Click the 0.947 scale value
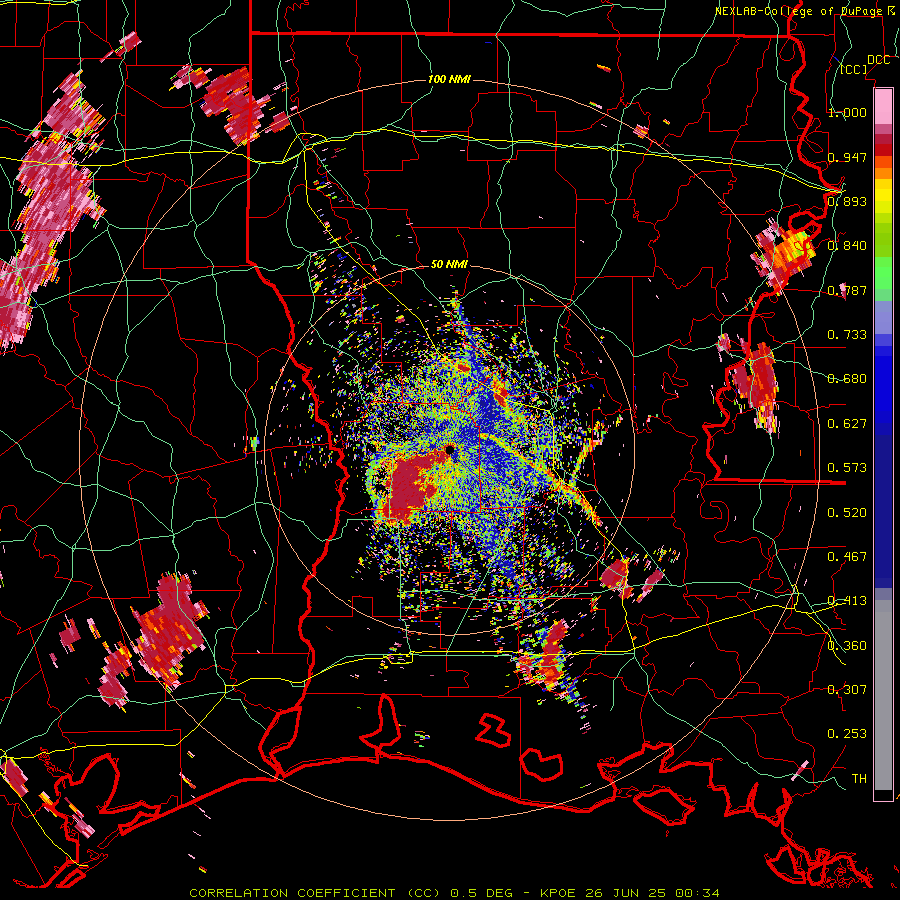The width and height of the screenshot is (900, 900). coord(847,157)
